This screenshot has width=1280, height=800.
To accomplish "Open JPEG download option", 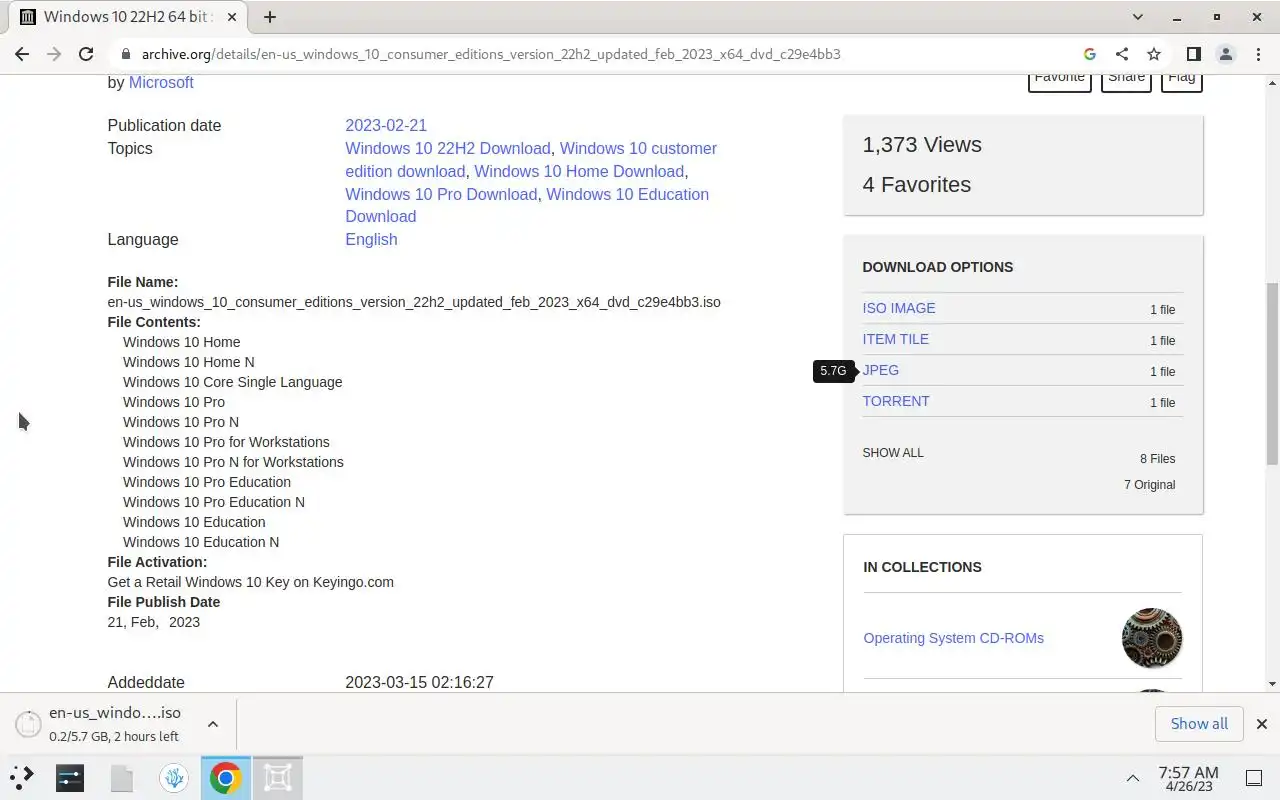I will tap(881, 370).
